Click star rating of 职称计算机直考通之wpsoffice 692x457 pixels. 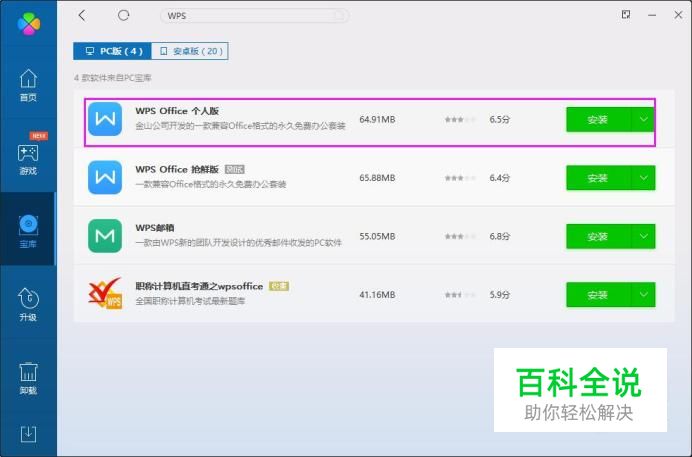460,295
